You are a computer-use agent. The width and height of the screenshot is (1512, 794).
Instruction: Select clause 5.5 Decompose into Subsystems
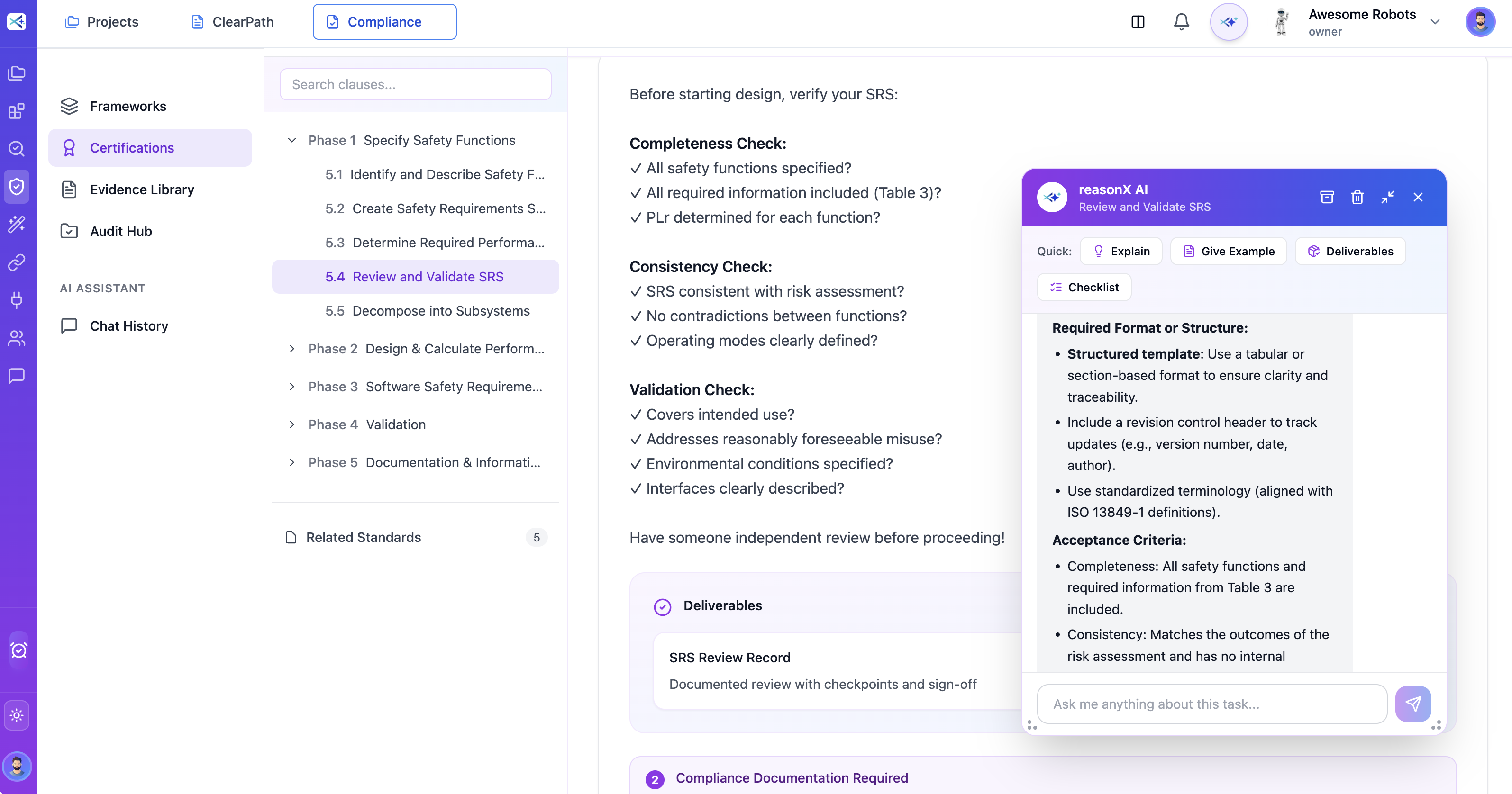(428, 310)
